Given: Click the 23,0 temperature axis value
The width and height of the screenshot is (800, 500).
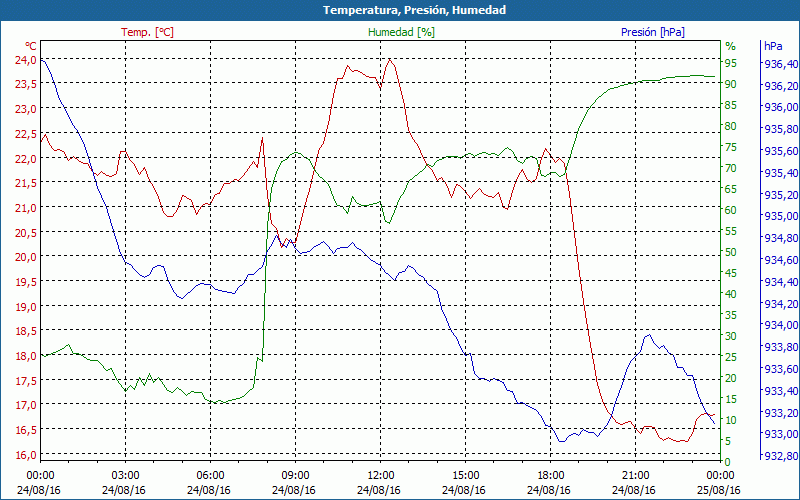Looking at the screenshot, I should [x=26, y=109].
